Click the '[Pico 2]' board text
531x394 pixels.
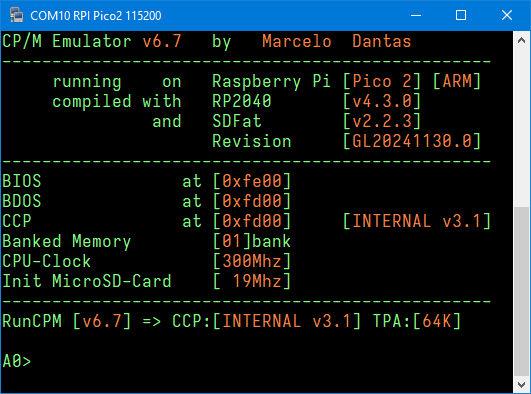point(382,81)
